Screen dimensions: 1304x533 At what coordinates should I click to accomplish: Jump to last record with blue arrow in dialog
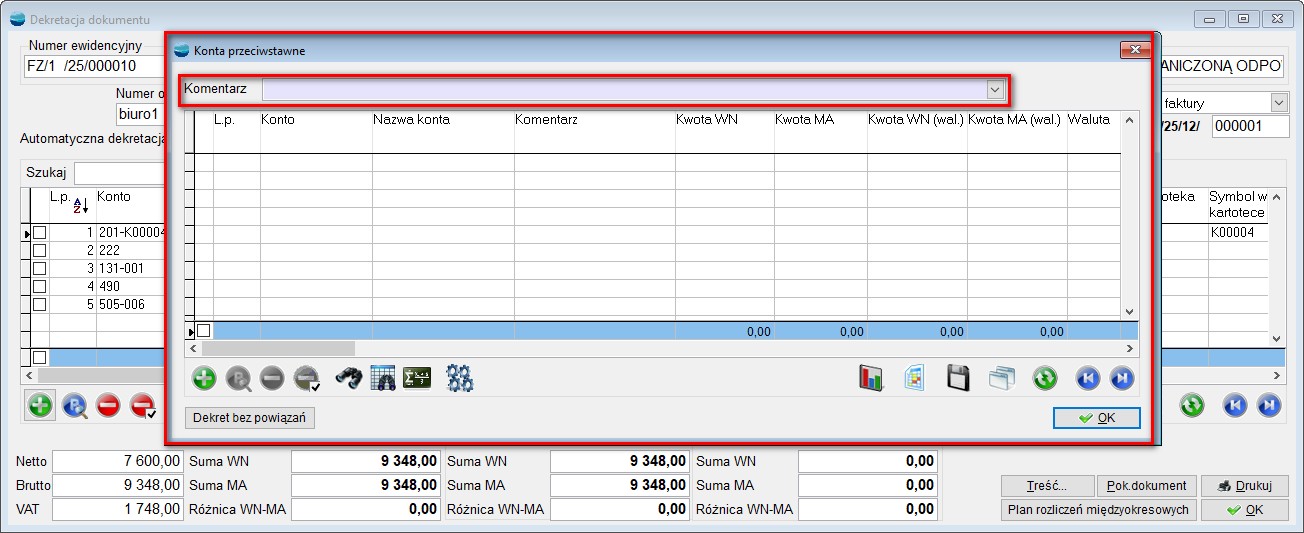(1122, 378)
